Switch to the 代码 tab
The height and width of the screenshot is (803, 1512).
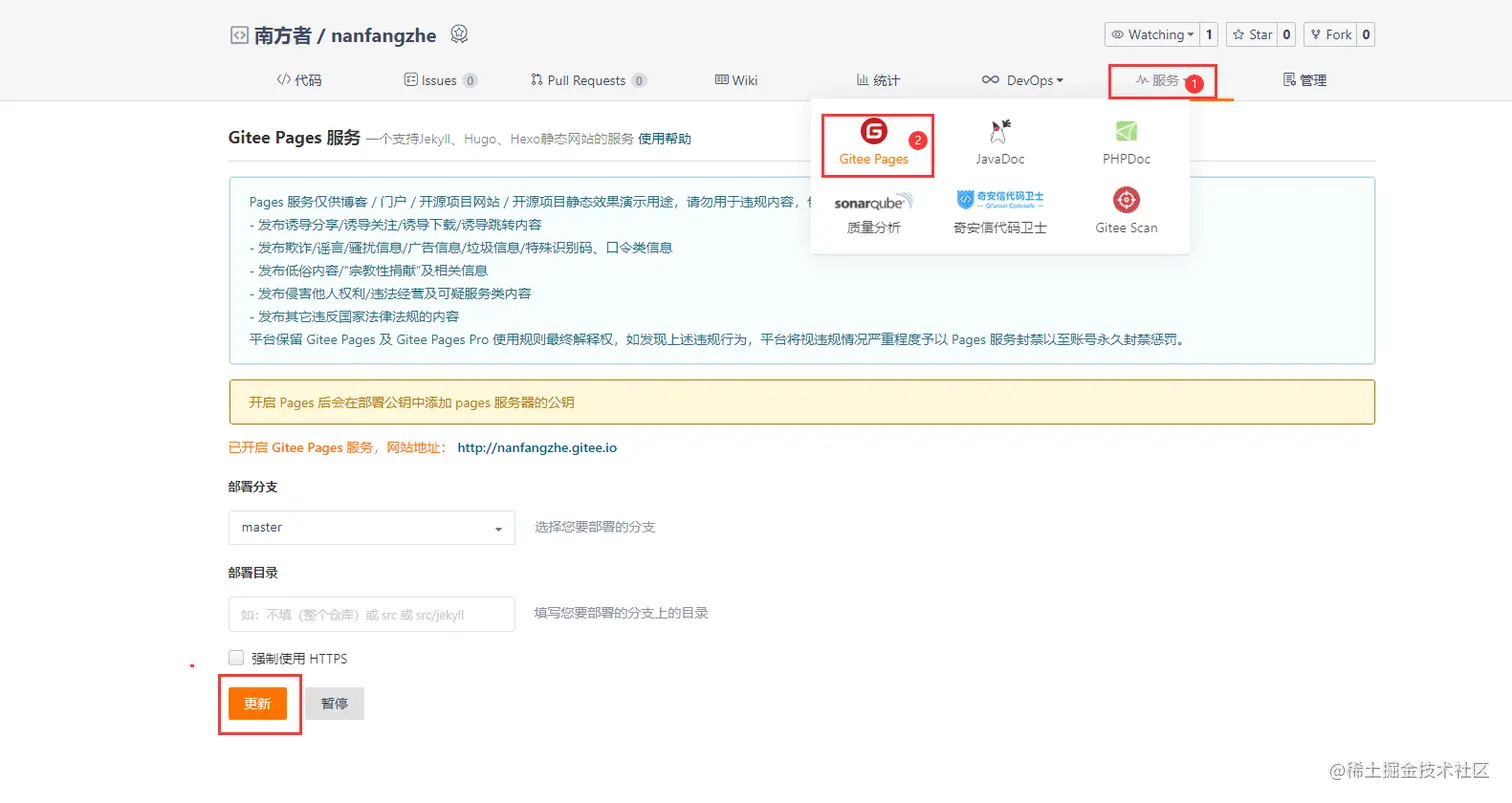[299, 80]
